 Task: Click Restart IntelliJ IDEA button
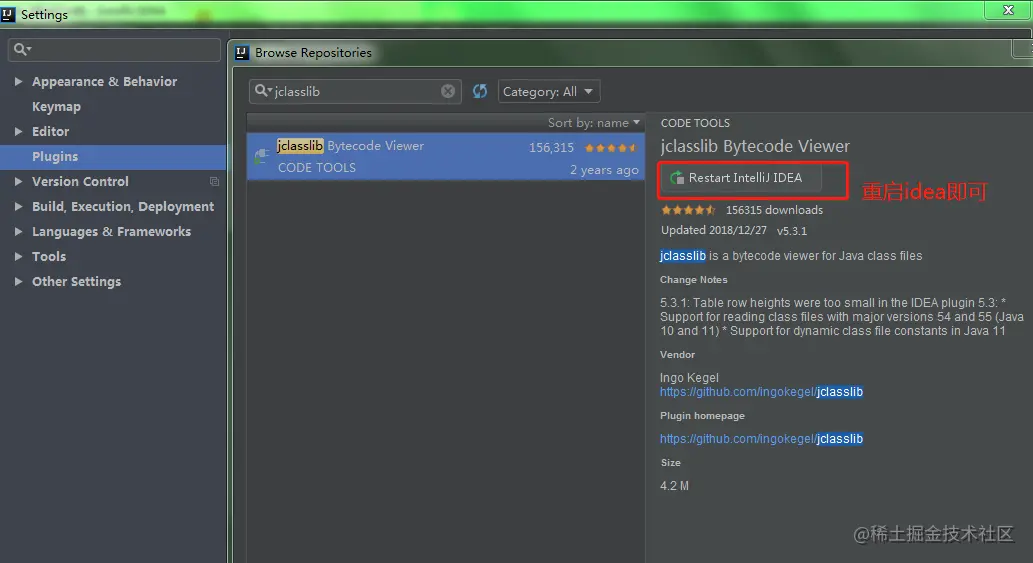[741, 178]
